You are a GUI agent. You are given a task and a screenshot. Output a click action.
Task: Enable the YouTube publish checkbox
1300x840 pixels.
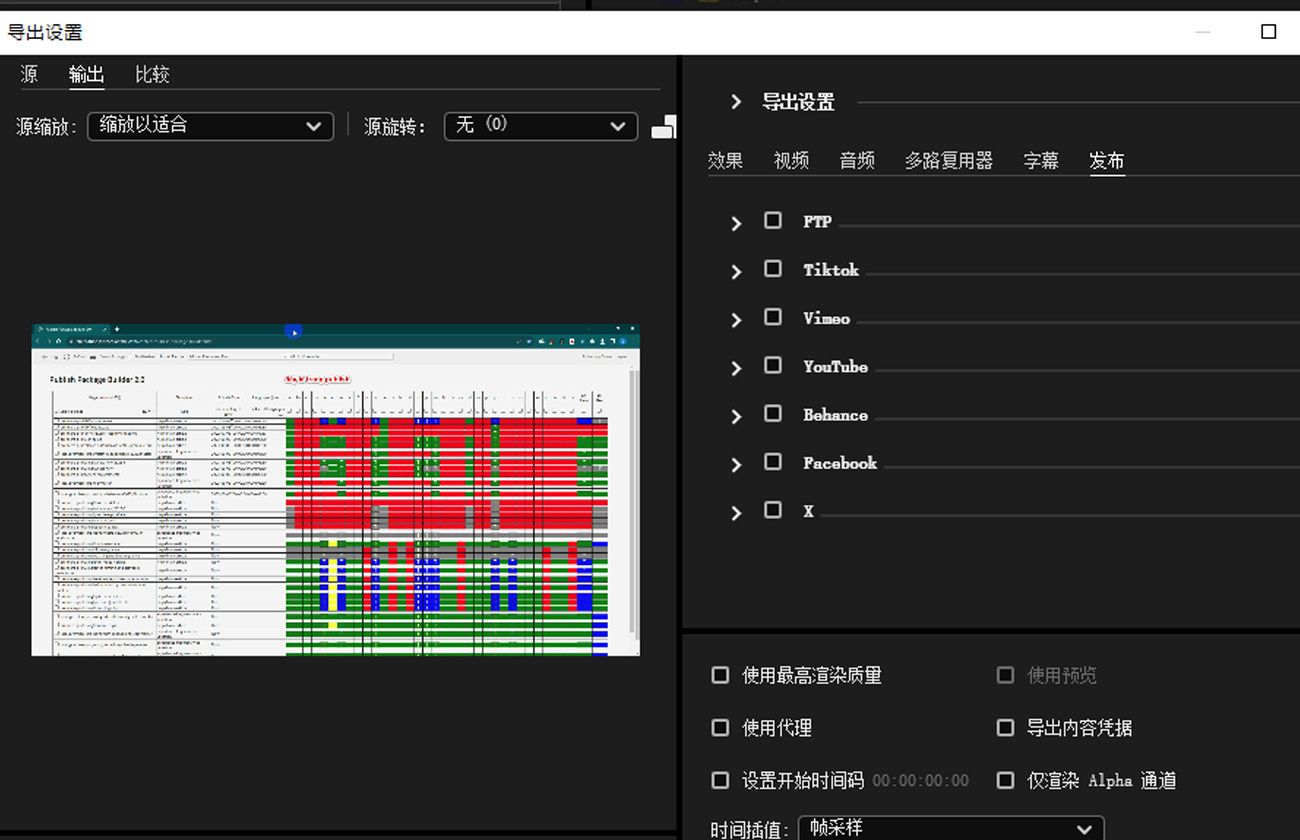(773, 365)
